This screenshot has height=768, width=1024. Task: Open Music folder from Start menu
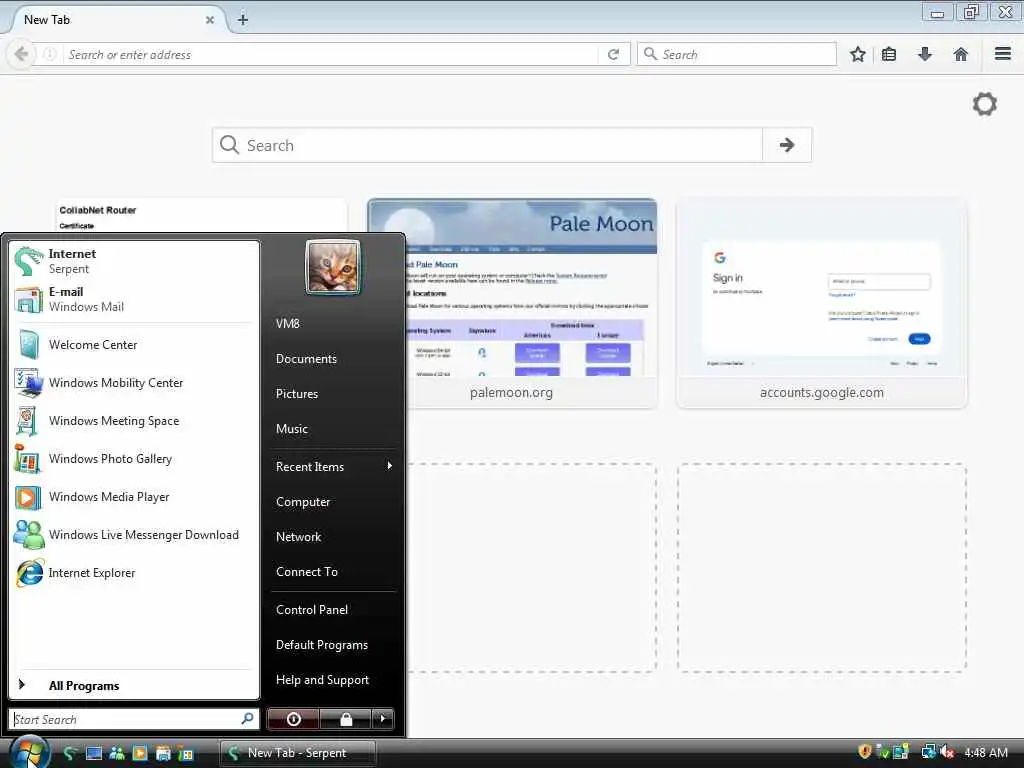coord(333,428)
